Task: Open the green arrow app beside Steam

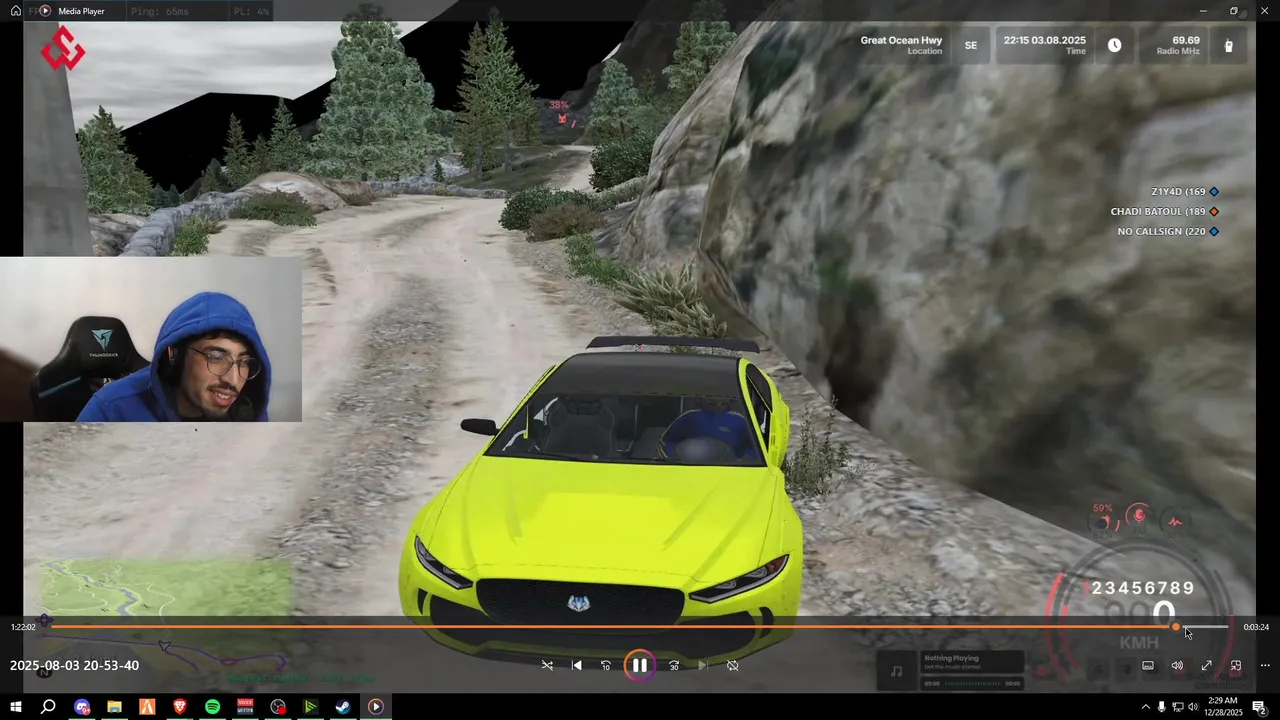Action: (x=310, y=707)
